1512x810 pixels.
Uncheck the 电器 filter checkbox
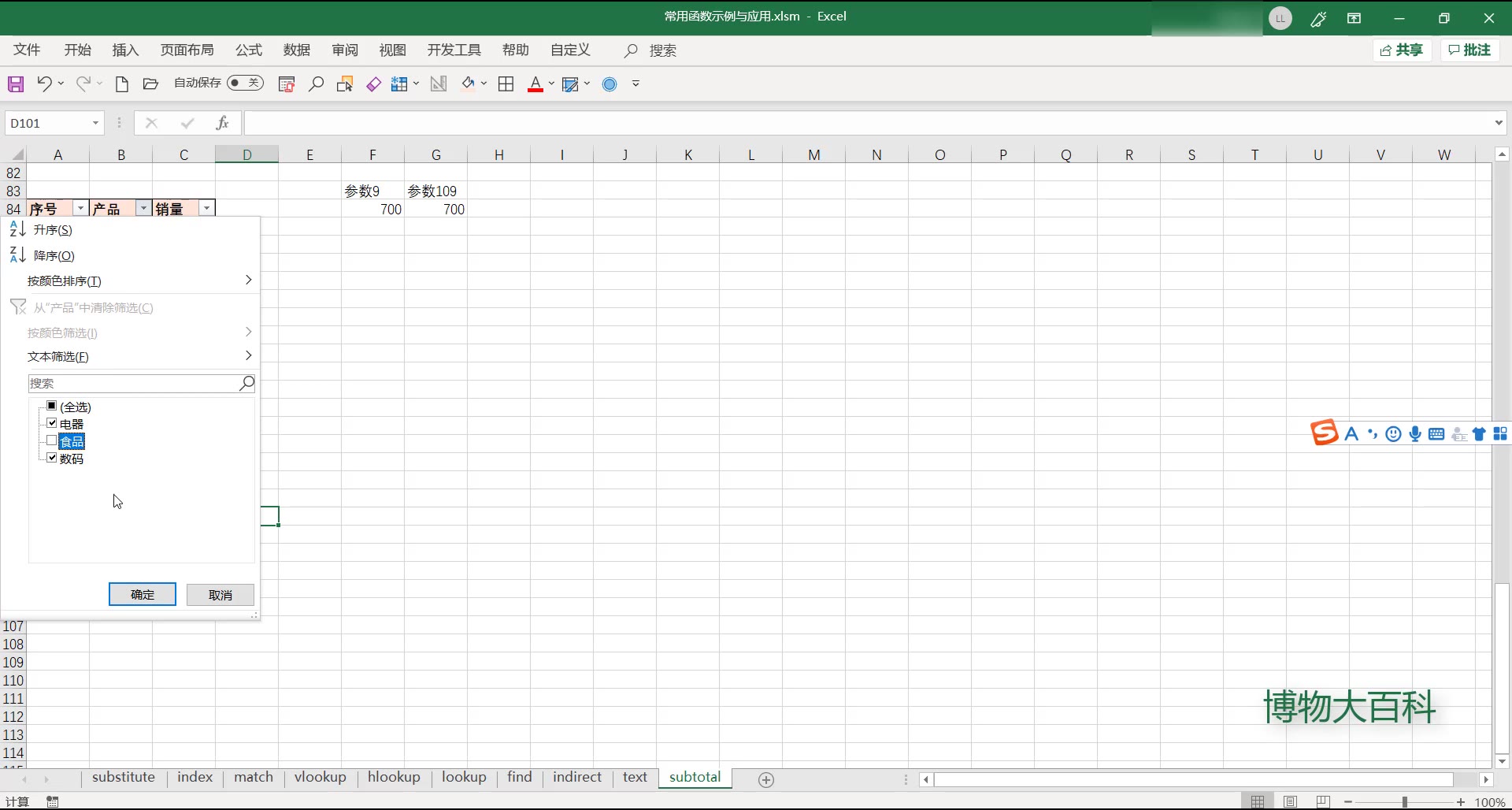(50, 423)
